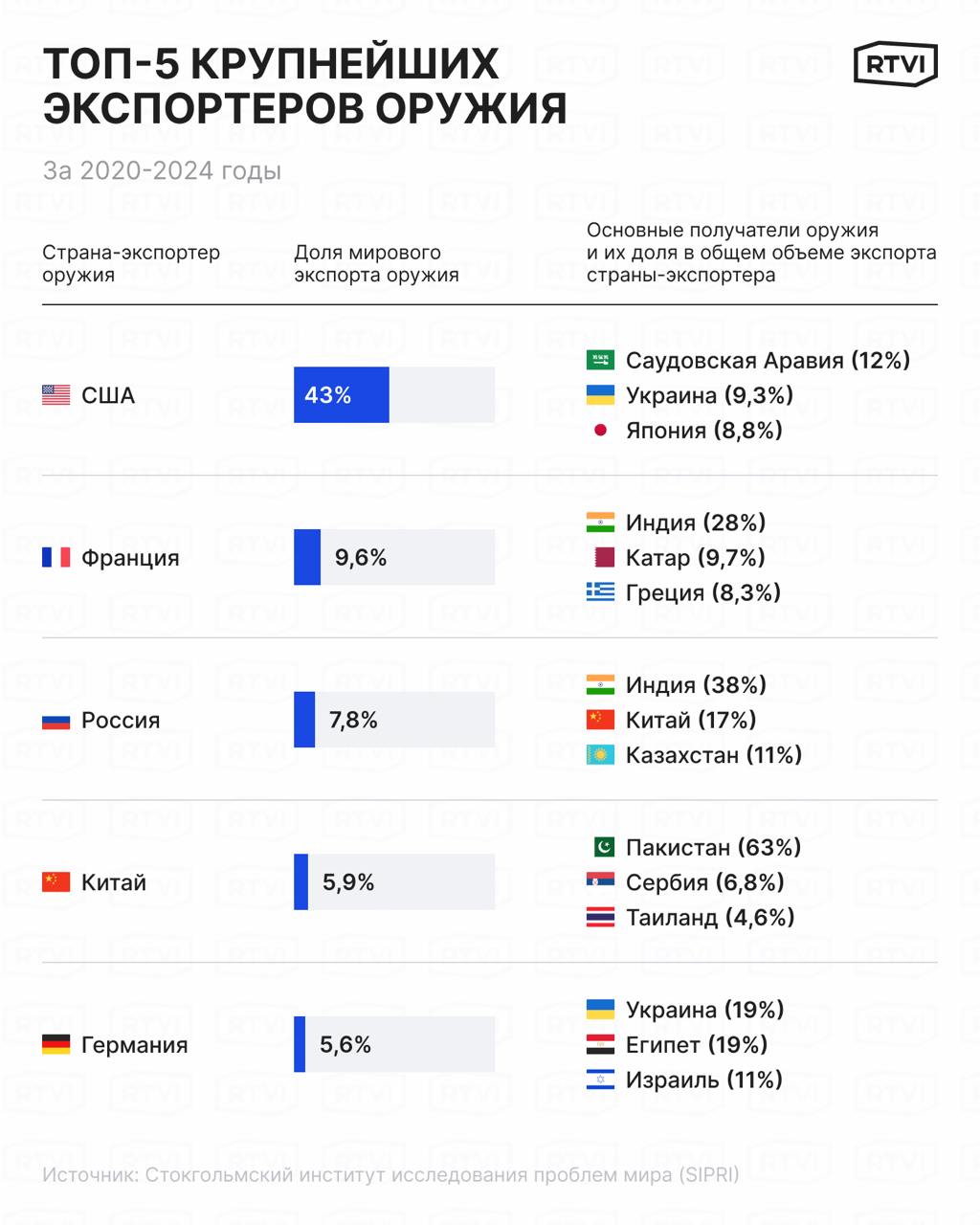Click the RTVI logo
This screenshot has width=980, height=1225.
click(x=895, y=64)
